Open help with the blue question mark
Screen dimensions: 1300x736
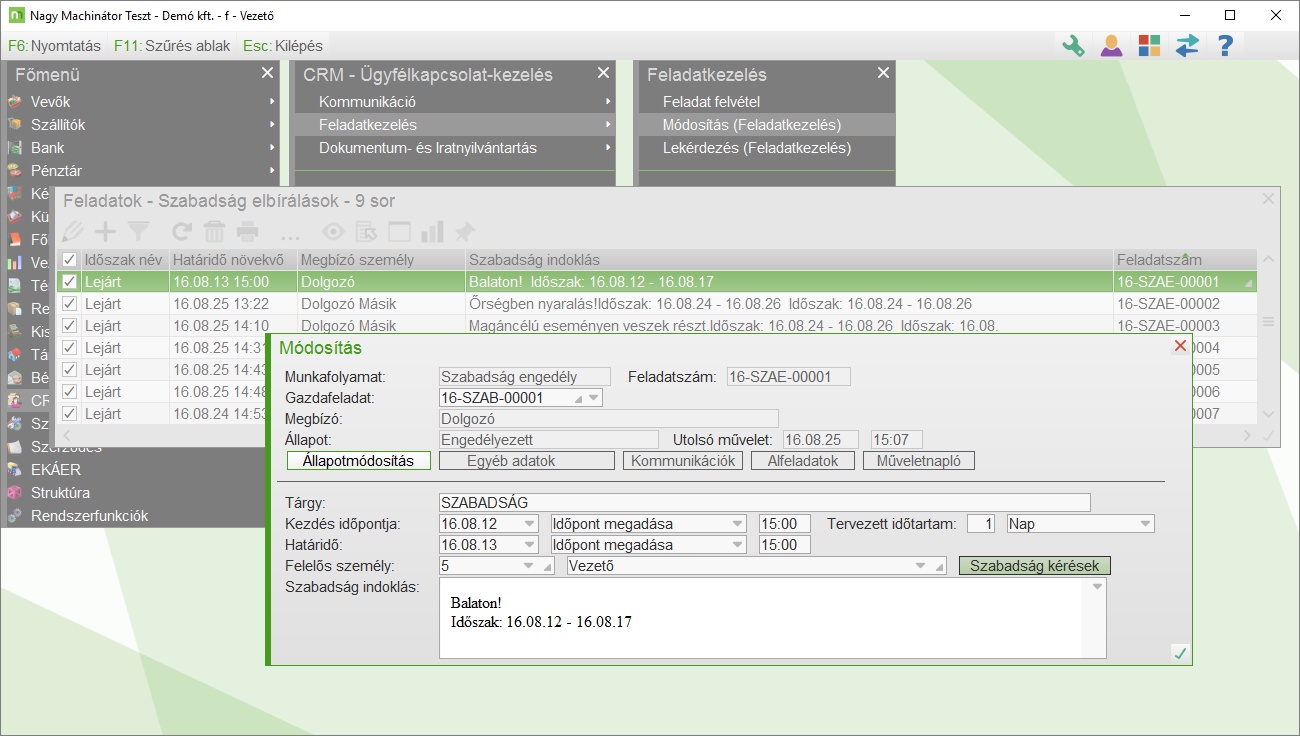pos(1225,46)
